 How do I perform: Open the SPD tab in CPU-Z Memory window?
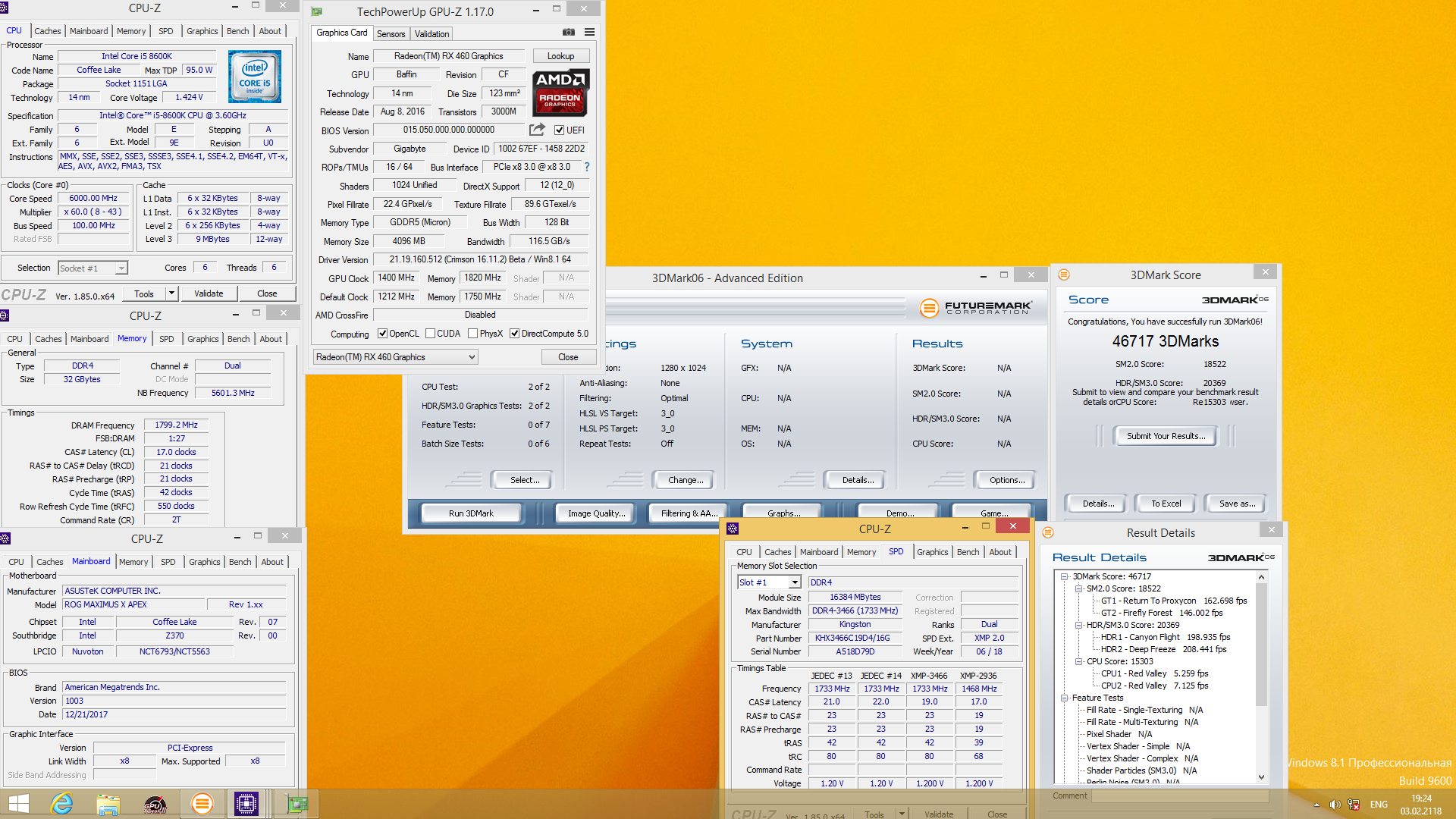tap(166, 339)
